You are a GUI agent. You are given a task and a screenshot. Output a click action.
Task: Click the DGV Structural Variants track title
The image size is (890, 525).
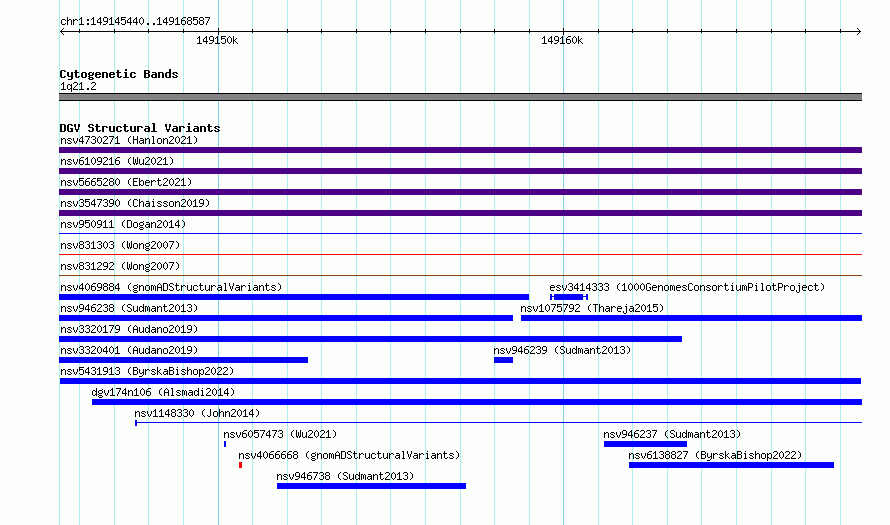(x=140, y=128)
